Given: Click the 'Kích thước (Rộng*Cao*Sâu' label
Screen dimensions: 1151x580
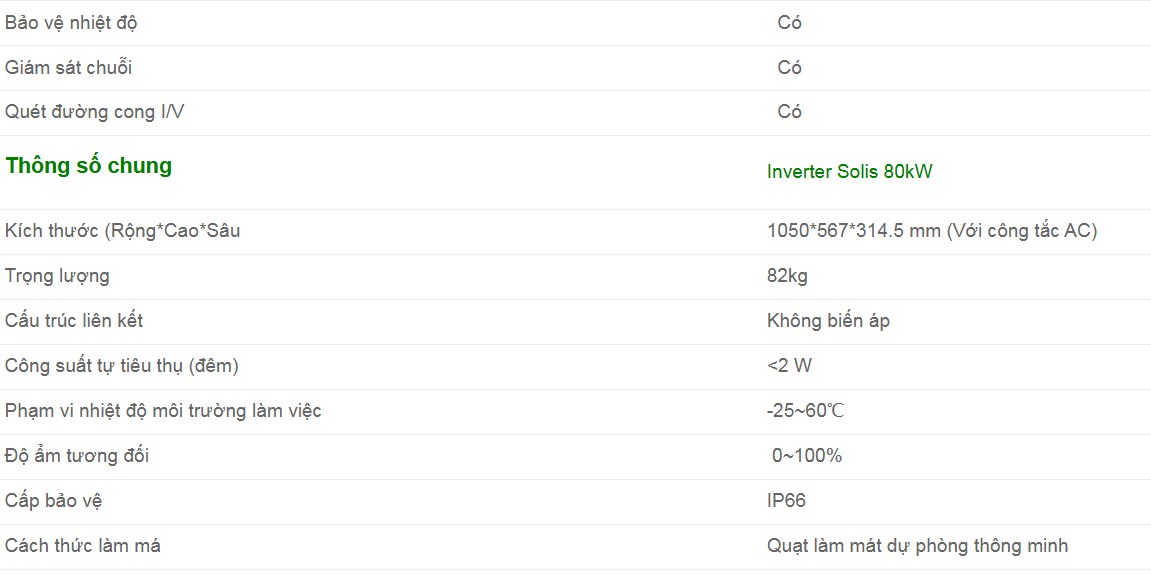Looking at the screenshot, I should pyautogui.click(x=122, y=231).
